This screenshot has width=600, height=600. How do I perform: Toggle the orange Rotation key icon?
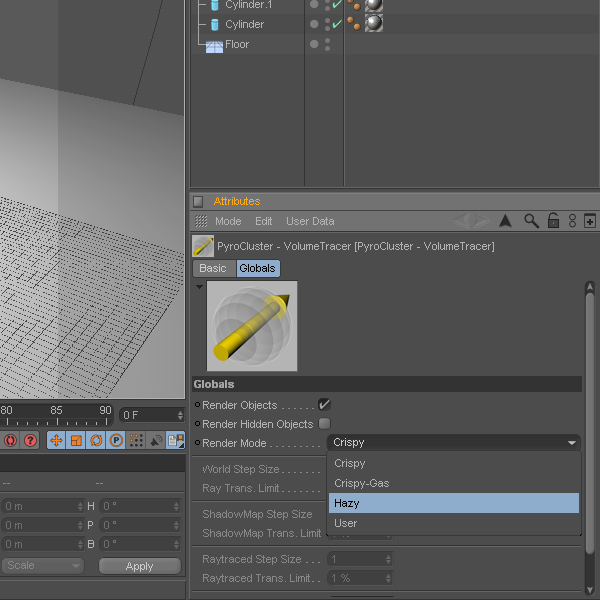pyautogui.click(x=96, y=440)
